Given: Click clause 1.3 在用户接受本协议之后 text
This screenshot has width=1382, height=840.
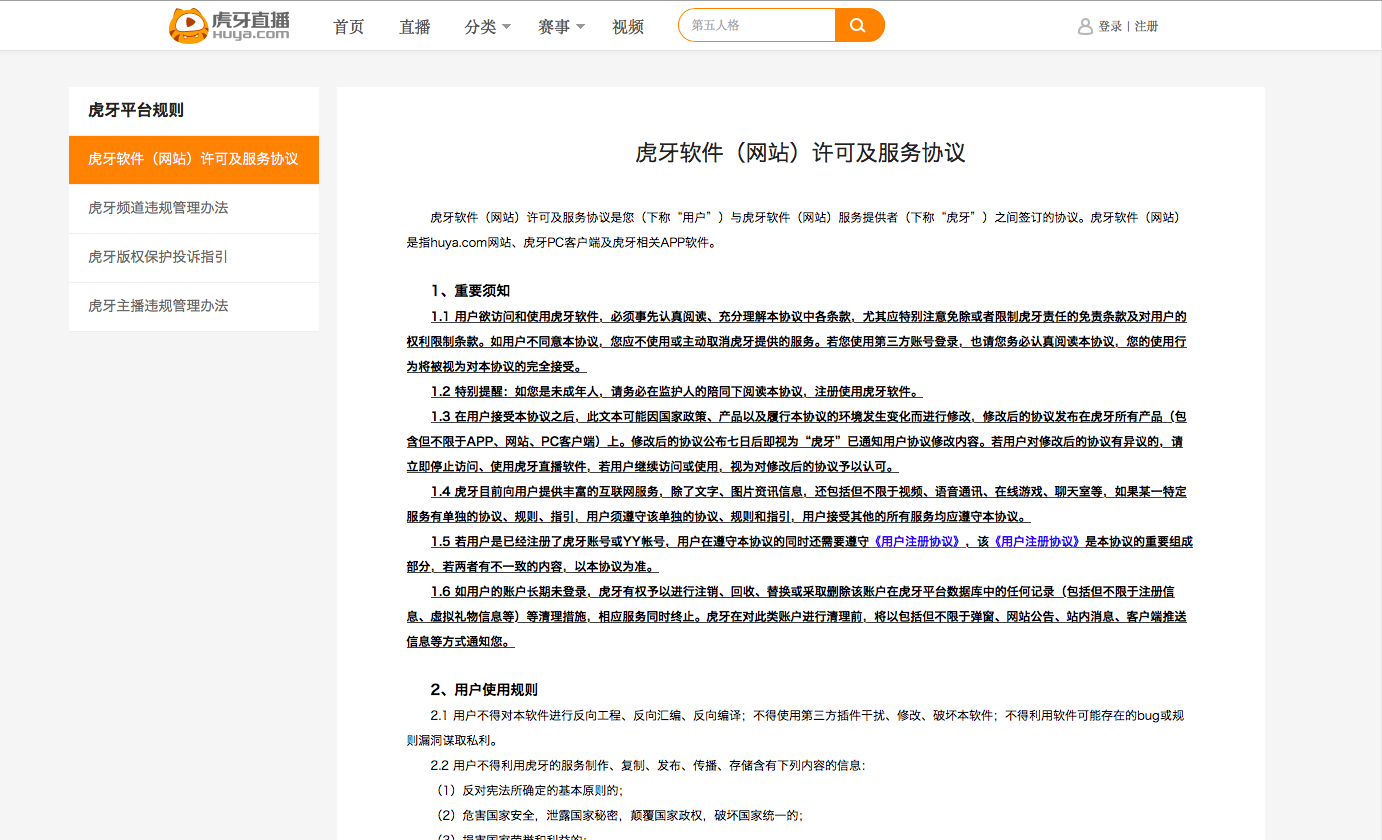Looking at the screenshot, I should (x=796, y=441).
